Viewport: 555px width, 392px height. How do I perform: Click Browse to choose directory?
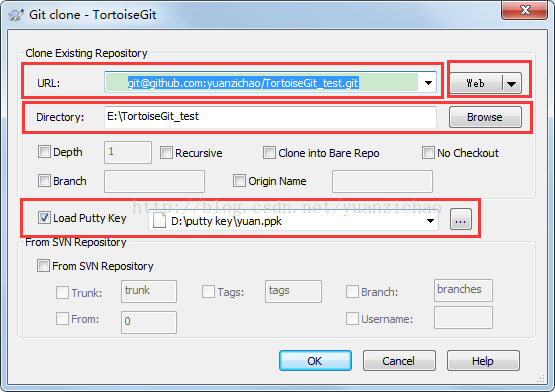click(485, 117)
